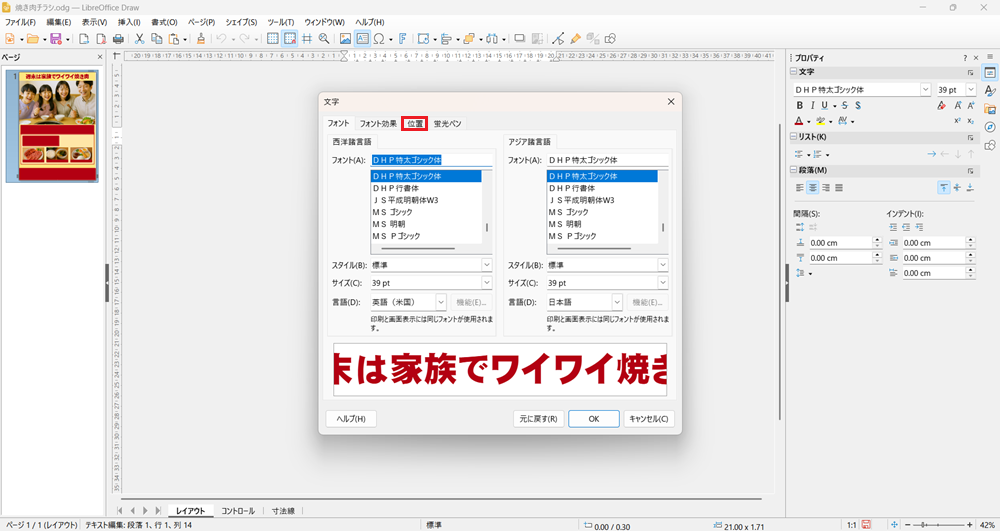Open sidebar font size dropdown 39 pt

click(x=971, y=90)
